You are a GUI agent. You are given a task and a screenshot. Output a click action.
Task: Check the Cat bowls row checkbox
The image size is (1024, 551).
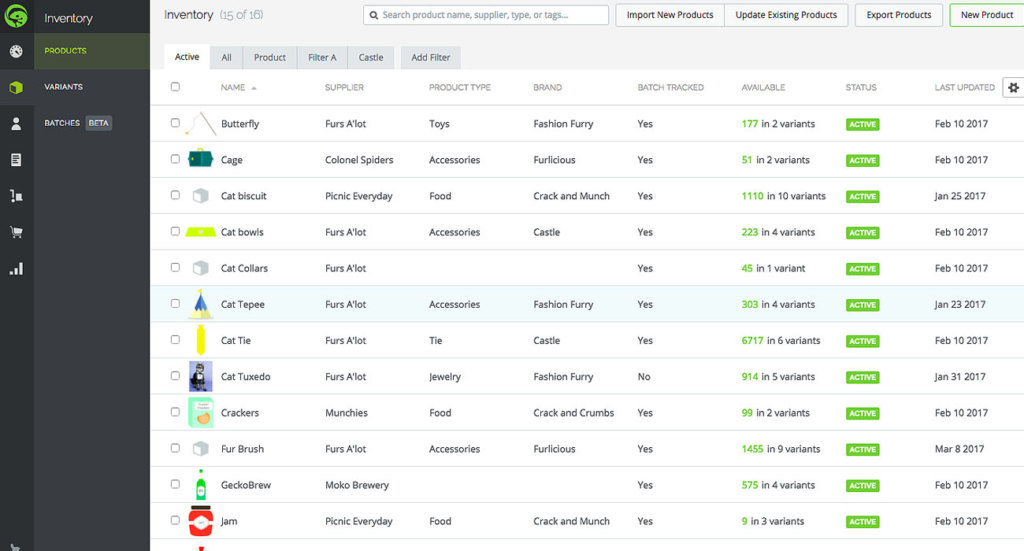tap(175, 231)
